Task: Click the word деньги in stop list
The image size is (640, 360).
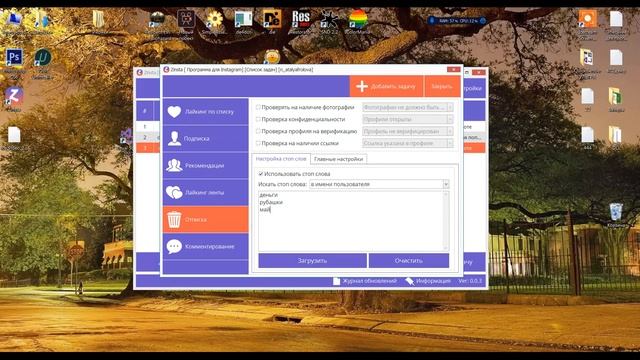Action: point(269,195)
